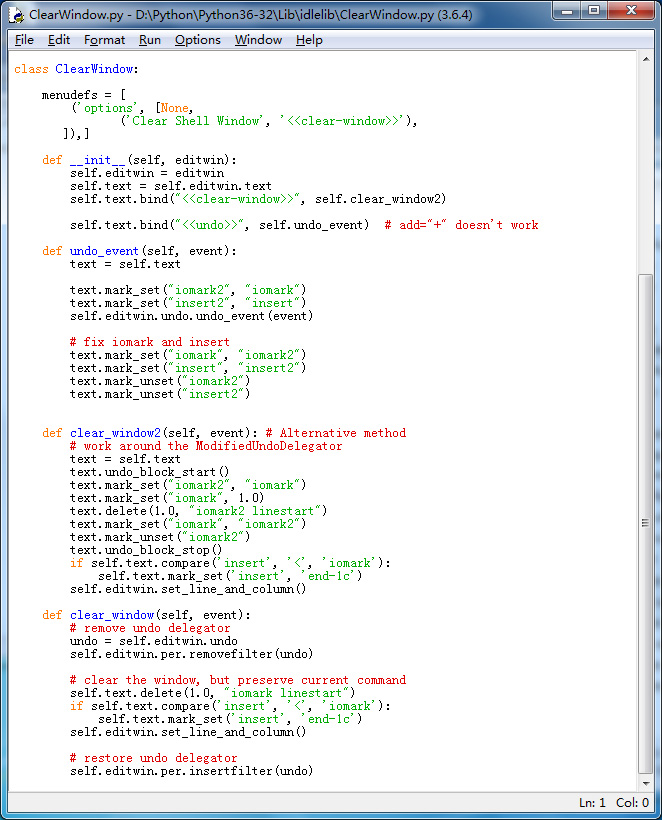662x820 pixels.
Task: Open the Edit menu
Action: click(59, 40)
